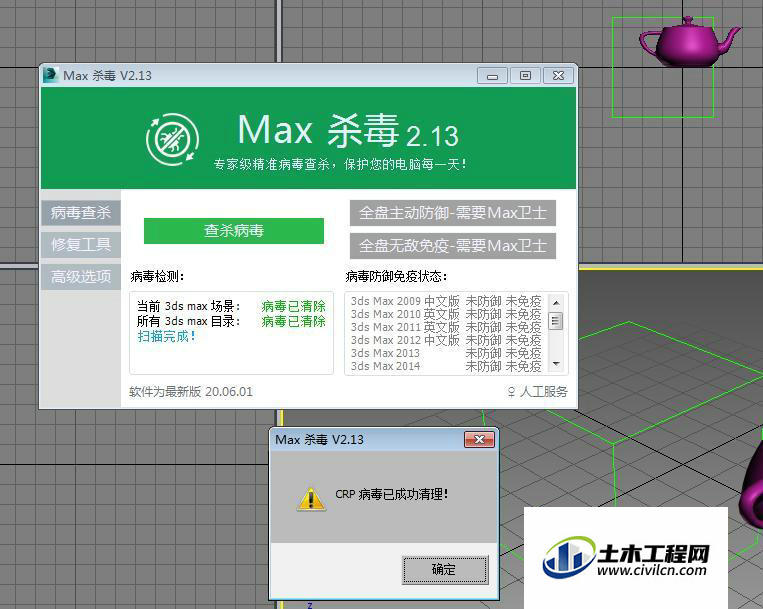Select row 3ds Max 2011 英文版

446,327
